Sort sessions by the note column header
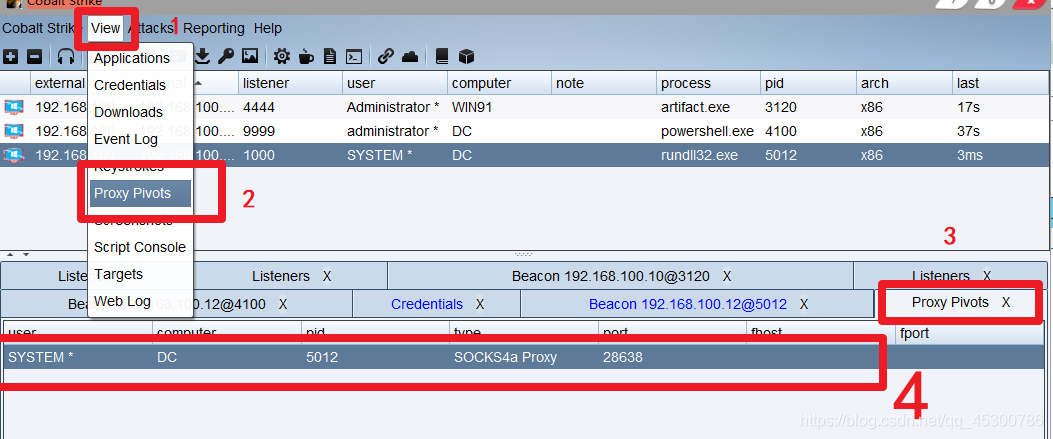The height and width of the screenshot is (439, 1053). [604, 83]
